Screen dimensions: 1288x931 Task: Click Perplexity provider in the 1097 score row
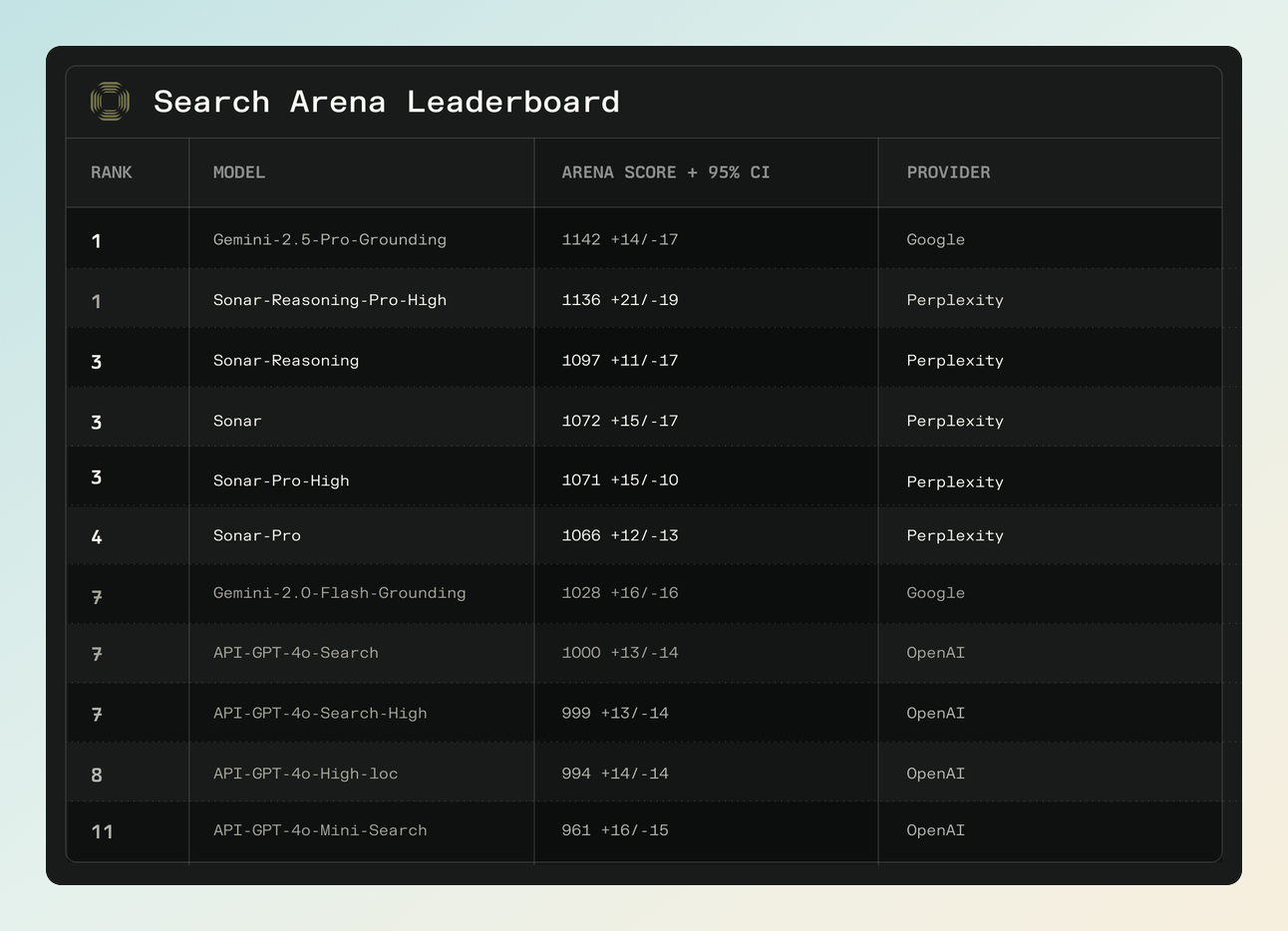(x=955, y=361)
